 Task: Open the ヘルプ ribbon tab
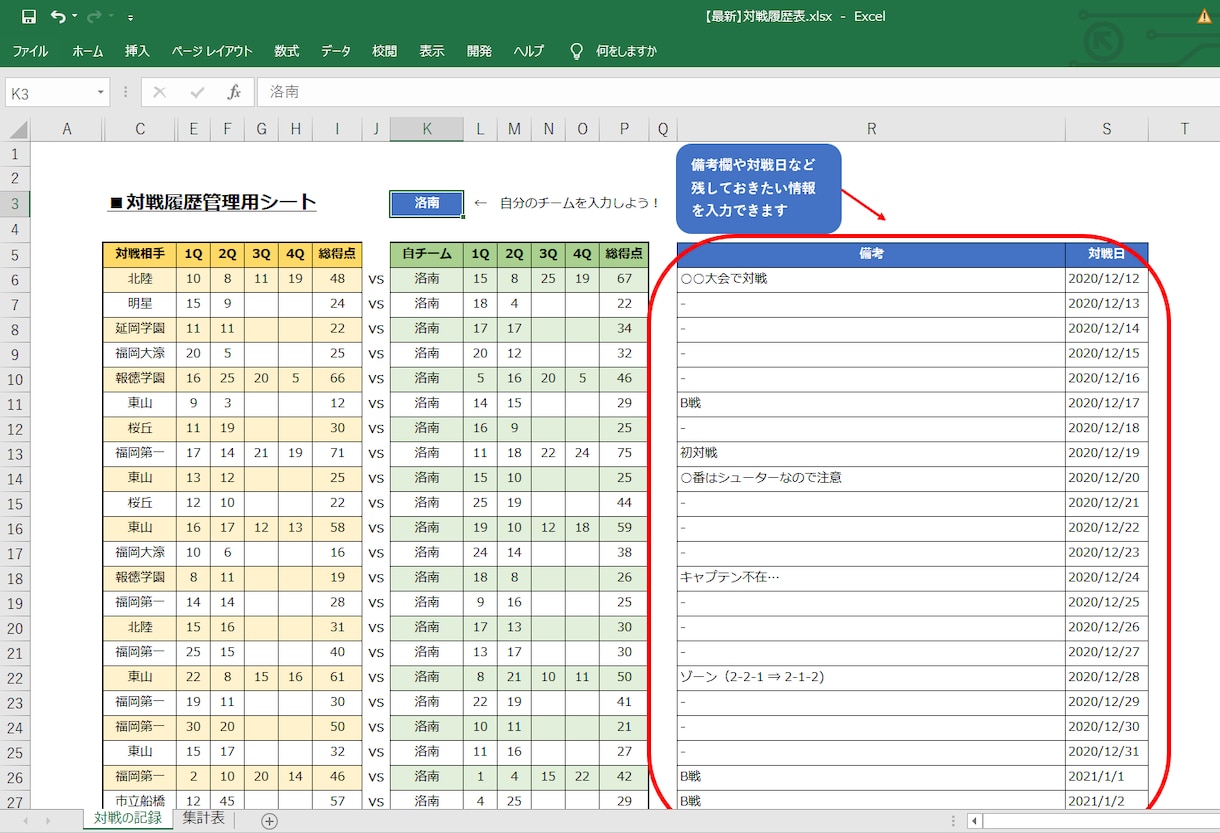point(529,51)
